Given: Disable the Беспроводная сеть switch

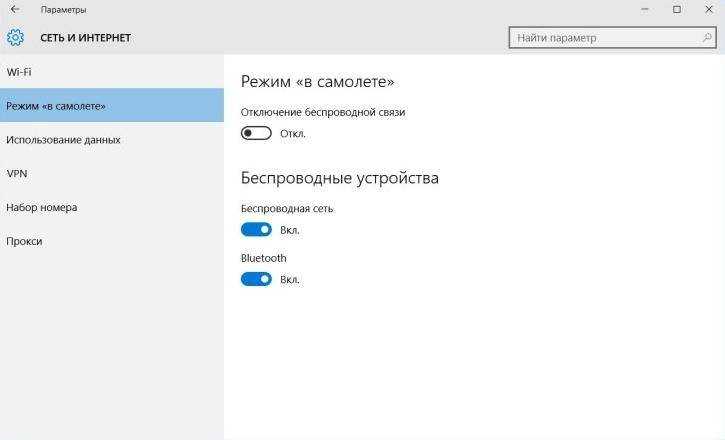Looking at the screenshot, I should click(256, 229).
